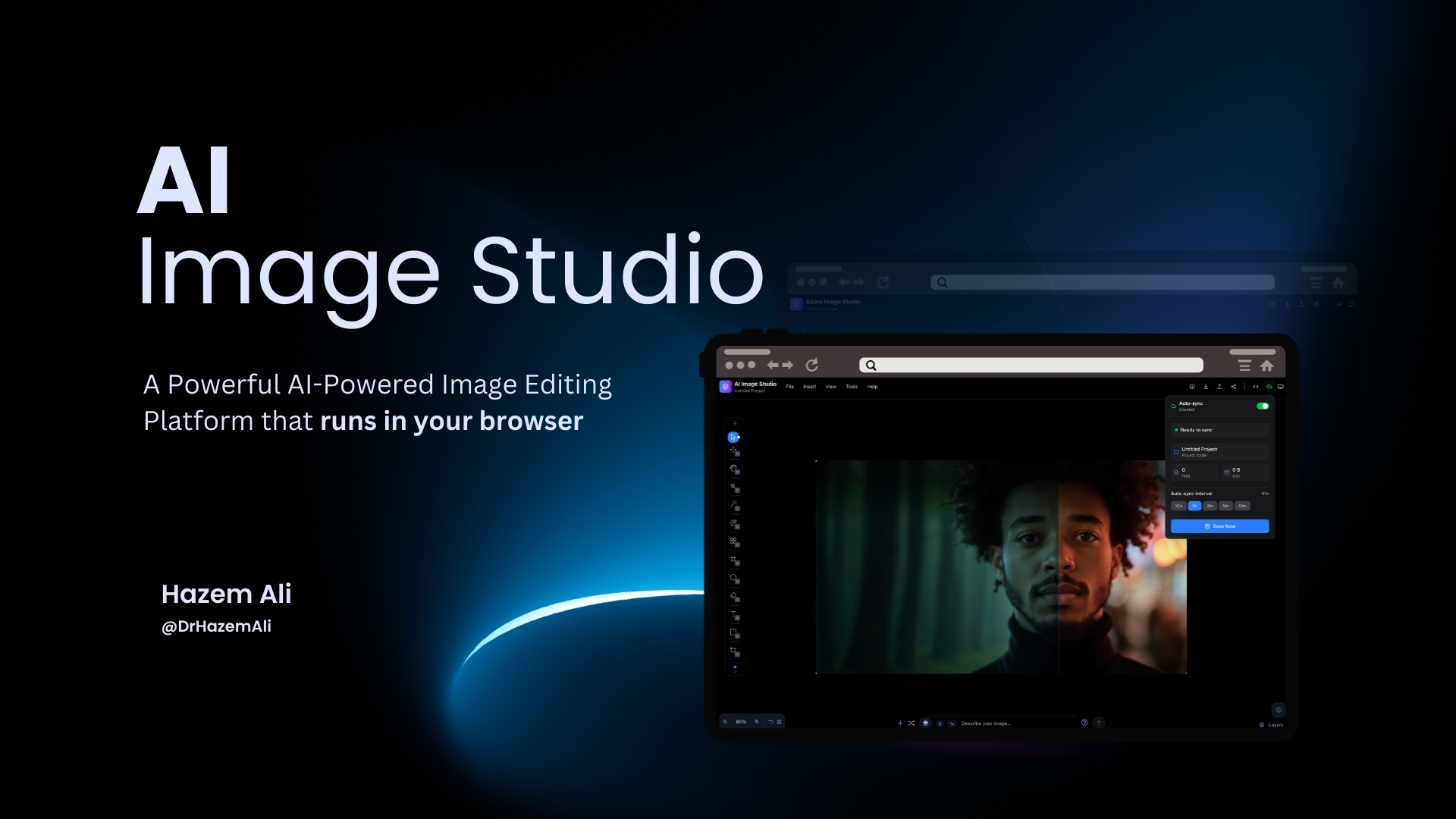Select the hand pan tool

pos(734,469)
